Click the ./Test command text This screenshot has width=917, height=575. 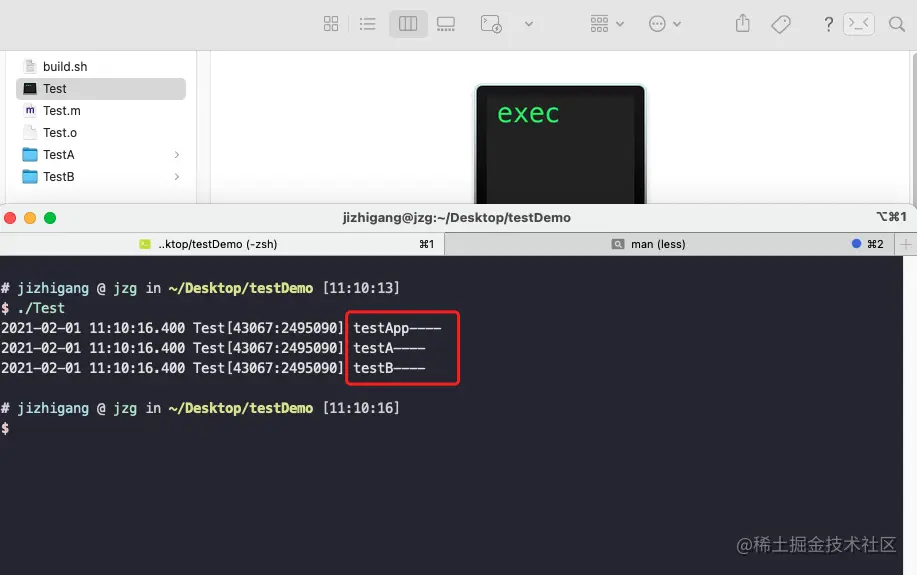point(41,308)
